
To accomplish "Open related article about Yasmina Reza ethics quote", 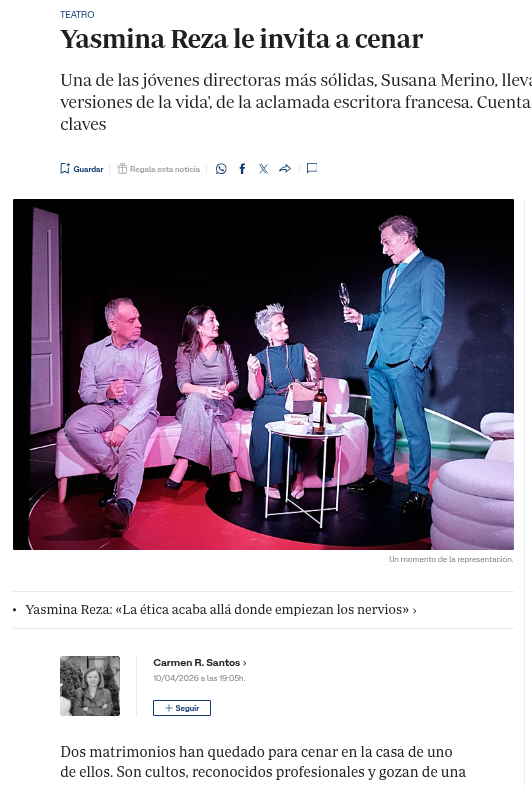I will coord(218,610).
